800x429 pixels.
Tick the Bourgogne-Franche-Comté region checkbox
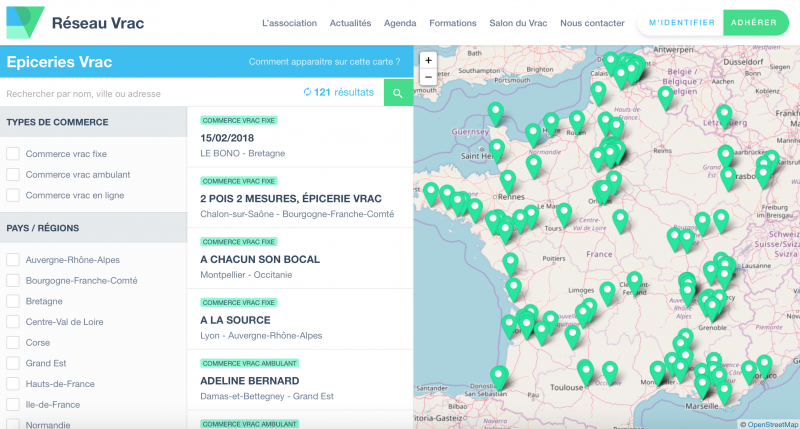[13, 281]
